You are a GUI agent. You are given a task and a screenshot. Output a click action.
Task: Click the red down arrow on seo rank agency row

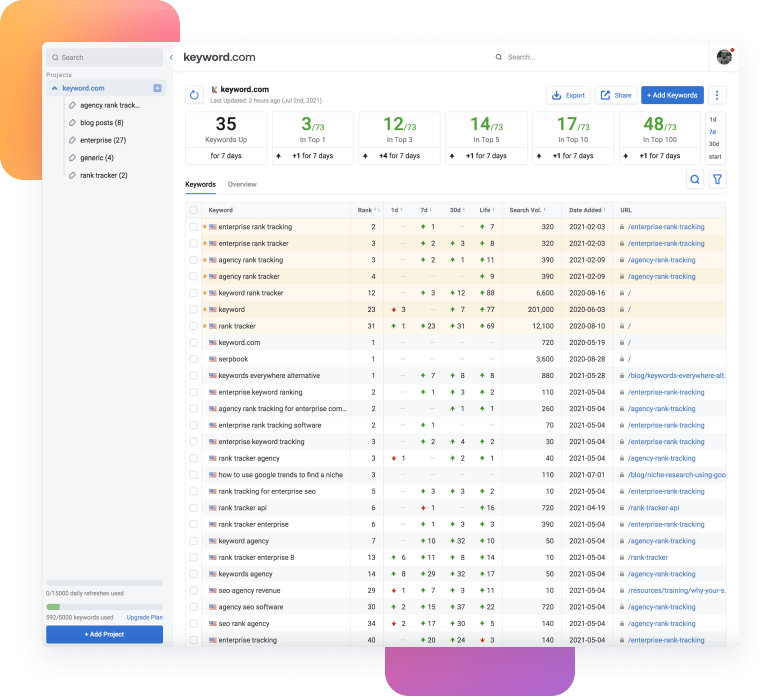pos(394,624)
